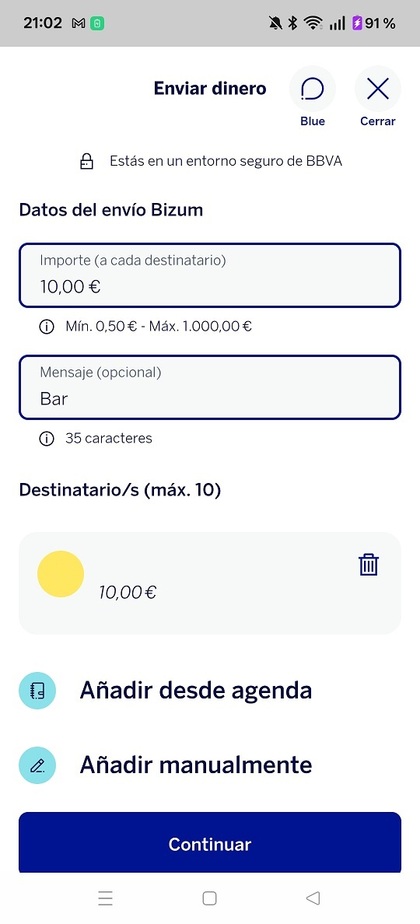Tap the Gmail notification icon in status bar
Image resolution: width=420 pixels, height=924 pixels.
(x=78, y=24)
